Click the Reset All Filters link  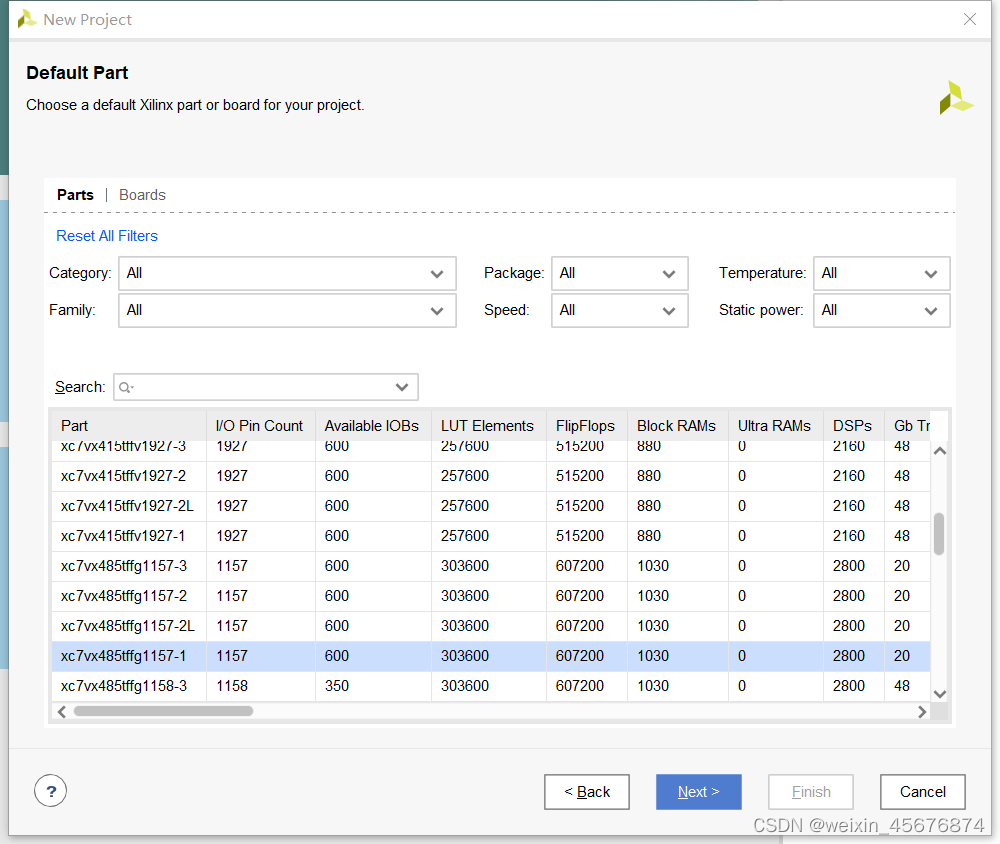click(x=107, y=235)
